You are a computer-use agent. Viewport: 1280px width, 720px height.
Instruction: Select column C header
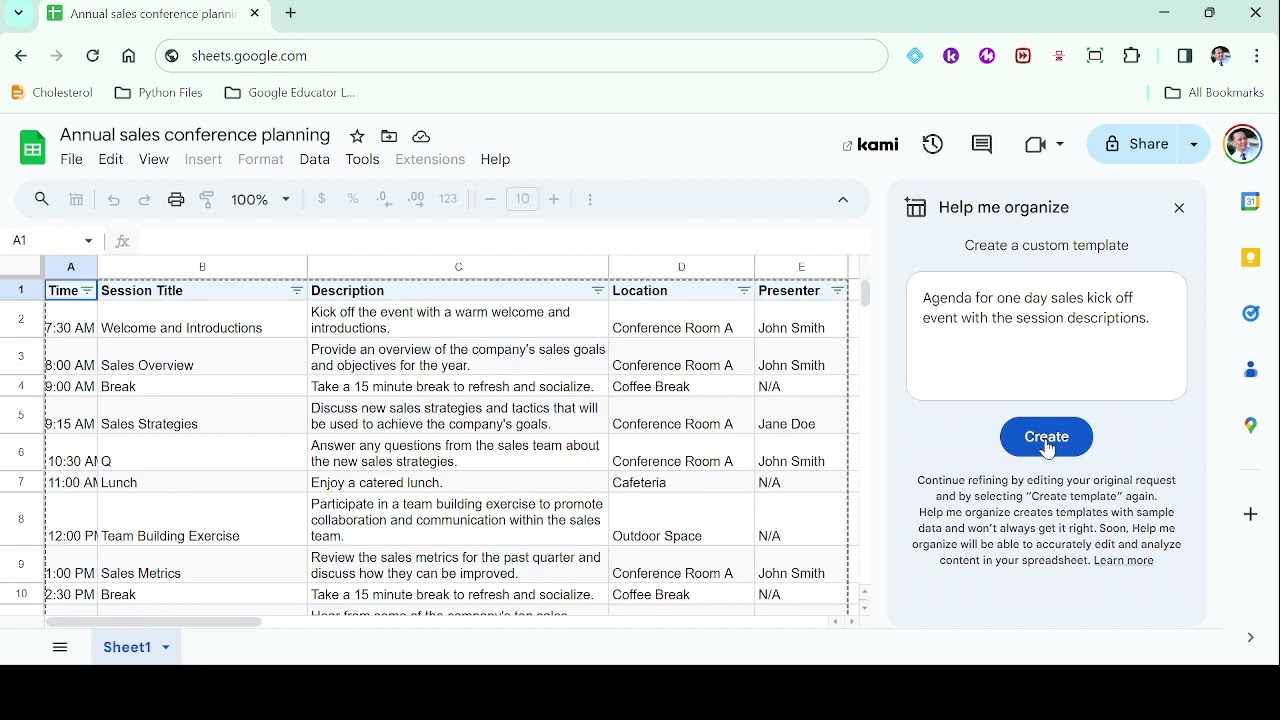[458, 267]
